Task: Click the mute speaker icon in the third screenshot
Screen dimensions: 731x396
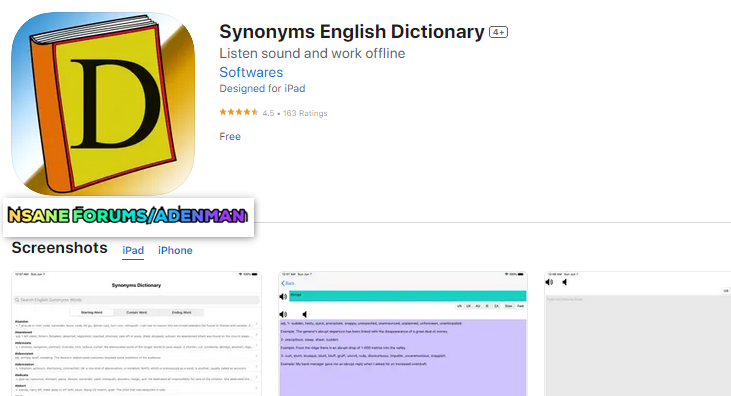Action: (565, 282)
